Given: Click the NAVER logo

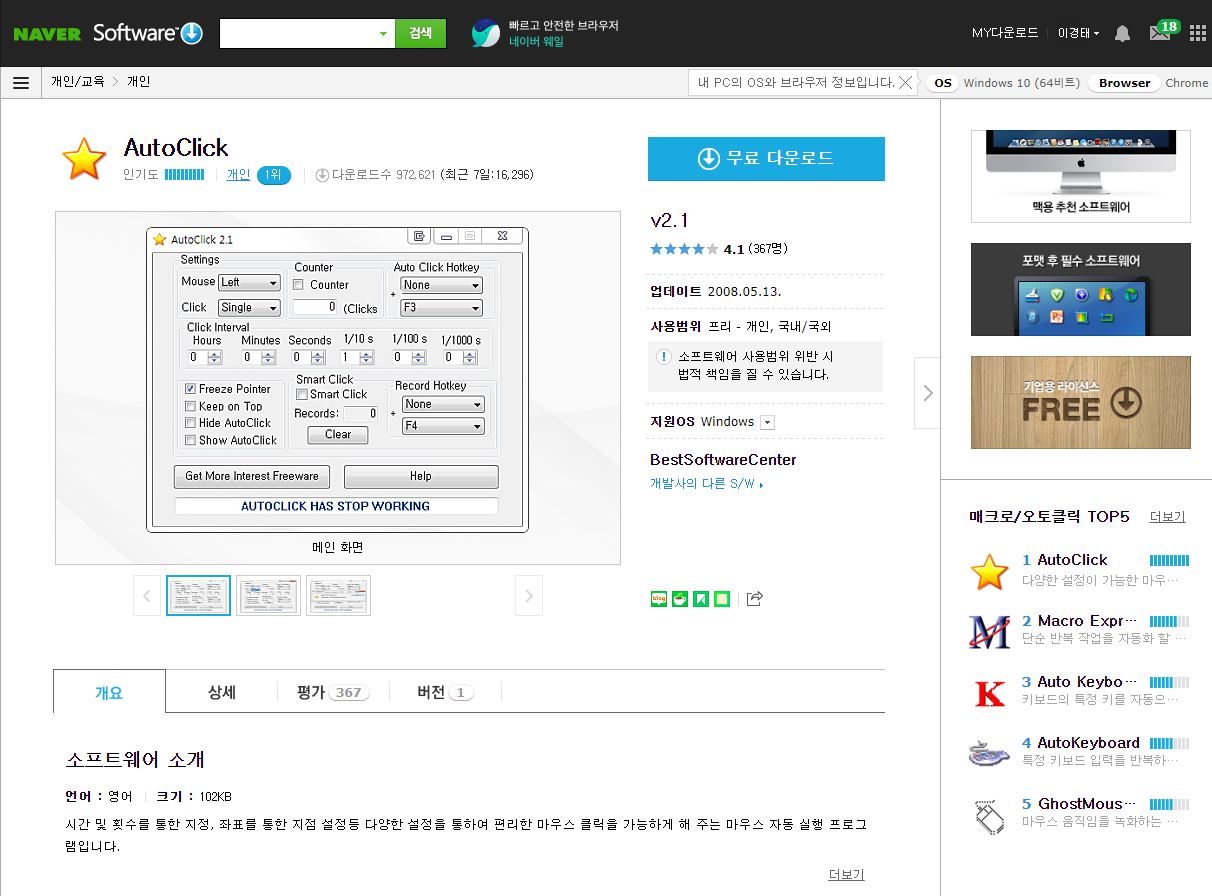Looking at the screenshot, I should [x=47, y=33].
